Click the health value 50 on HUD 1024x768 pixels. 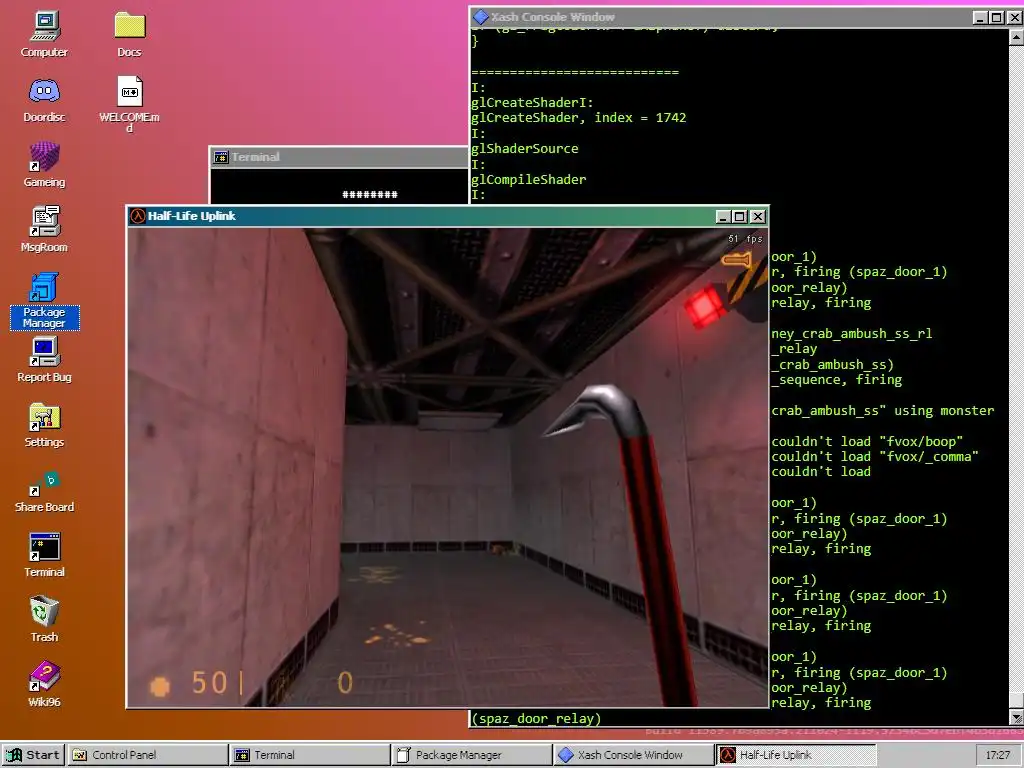[x=209, y=683]
